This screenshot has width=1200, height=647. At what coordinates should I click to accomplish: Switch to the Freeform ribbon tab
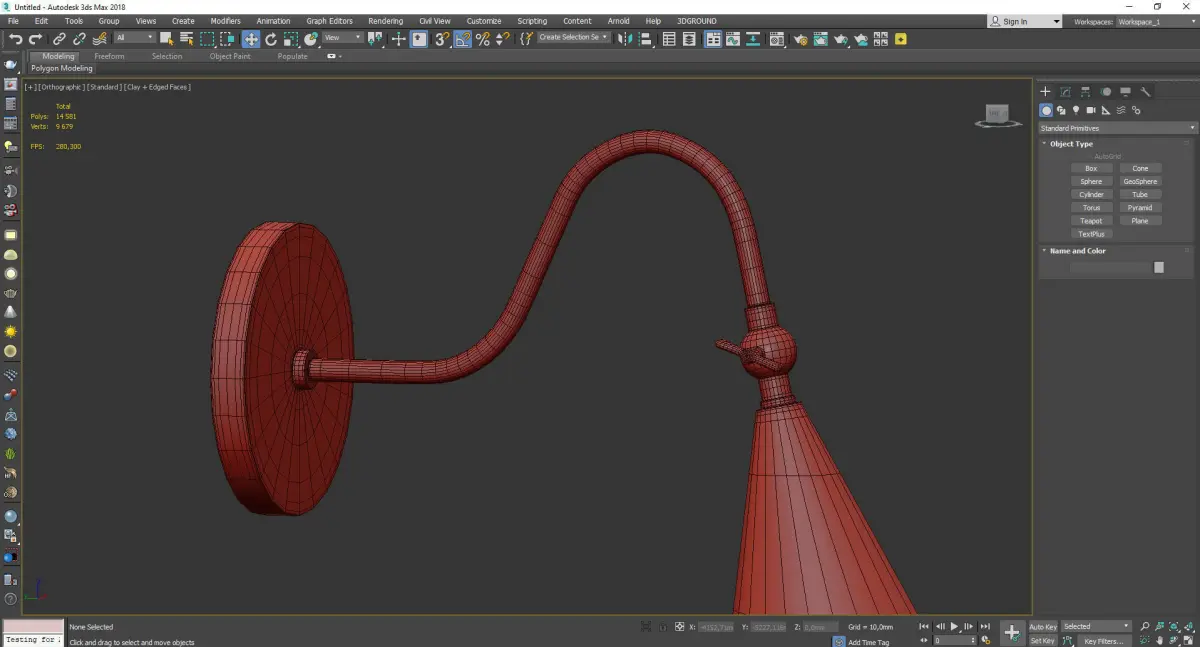click(x=109, y=56)
